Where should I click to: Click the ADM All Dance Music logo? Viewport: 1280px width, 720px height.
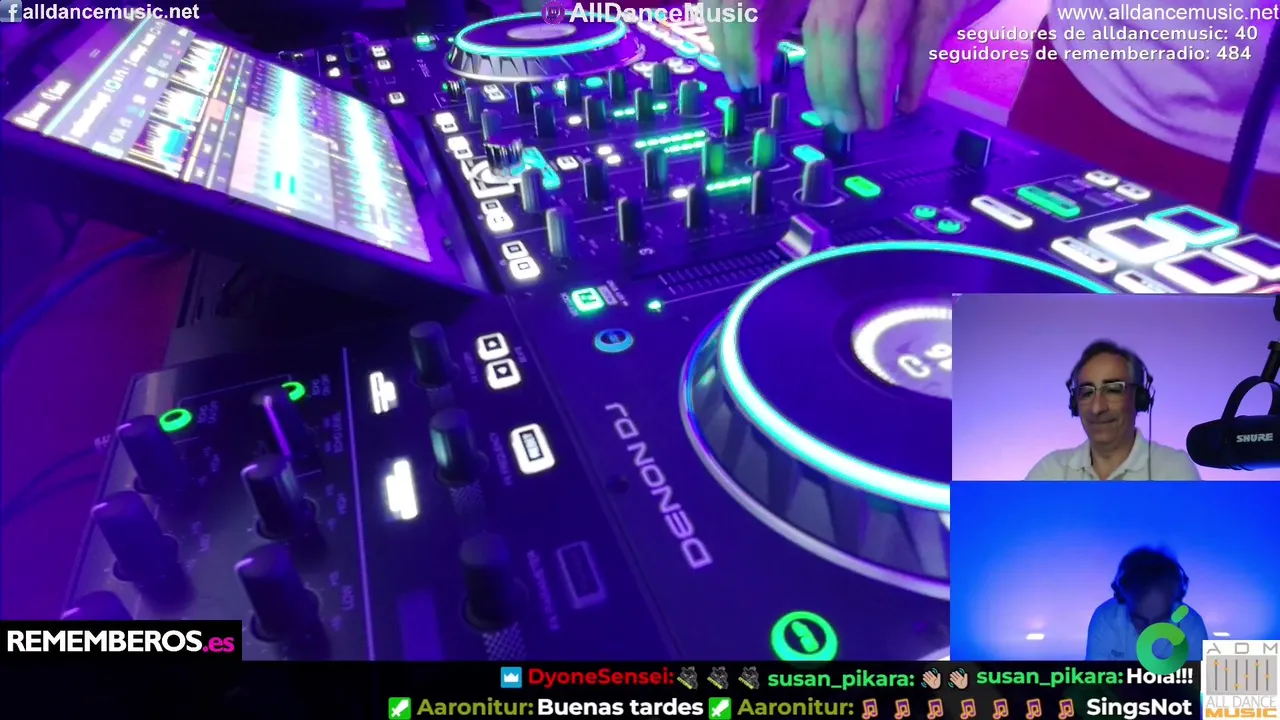point(1241,680)
